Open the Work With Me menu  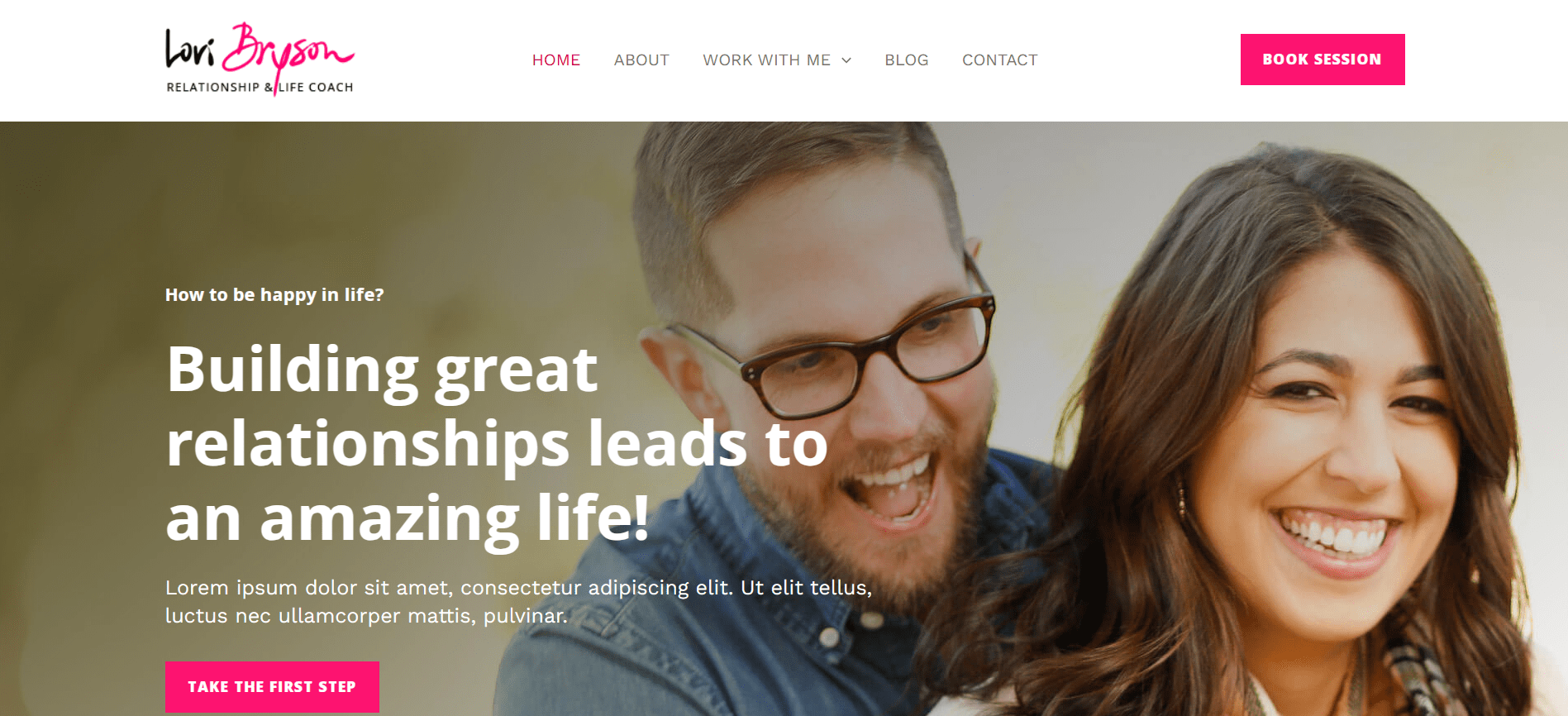[x=766, y=60]
